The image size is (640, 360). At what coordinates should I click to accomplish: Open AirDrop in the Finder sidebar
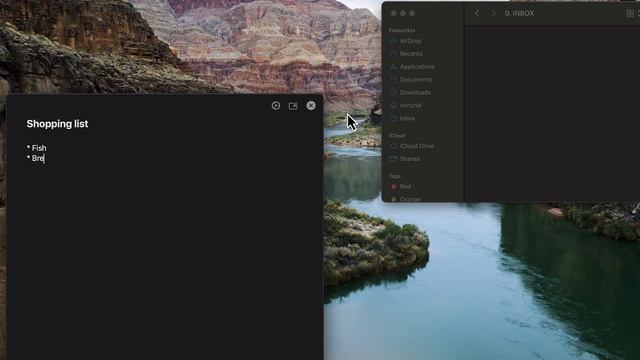coord(410,41)
